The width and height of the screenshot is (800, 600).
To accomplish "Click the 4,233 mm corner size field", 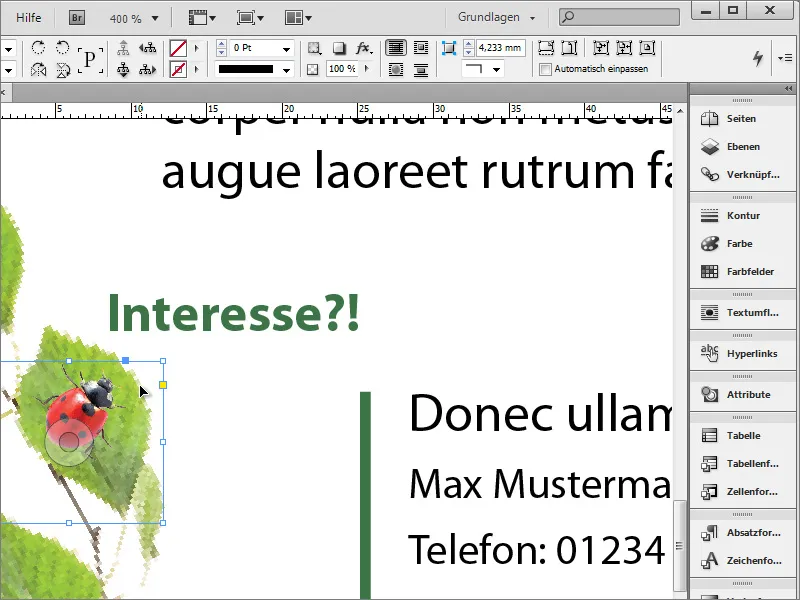I will [500, 48].
